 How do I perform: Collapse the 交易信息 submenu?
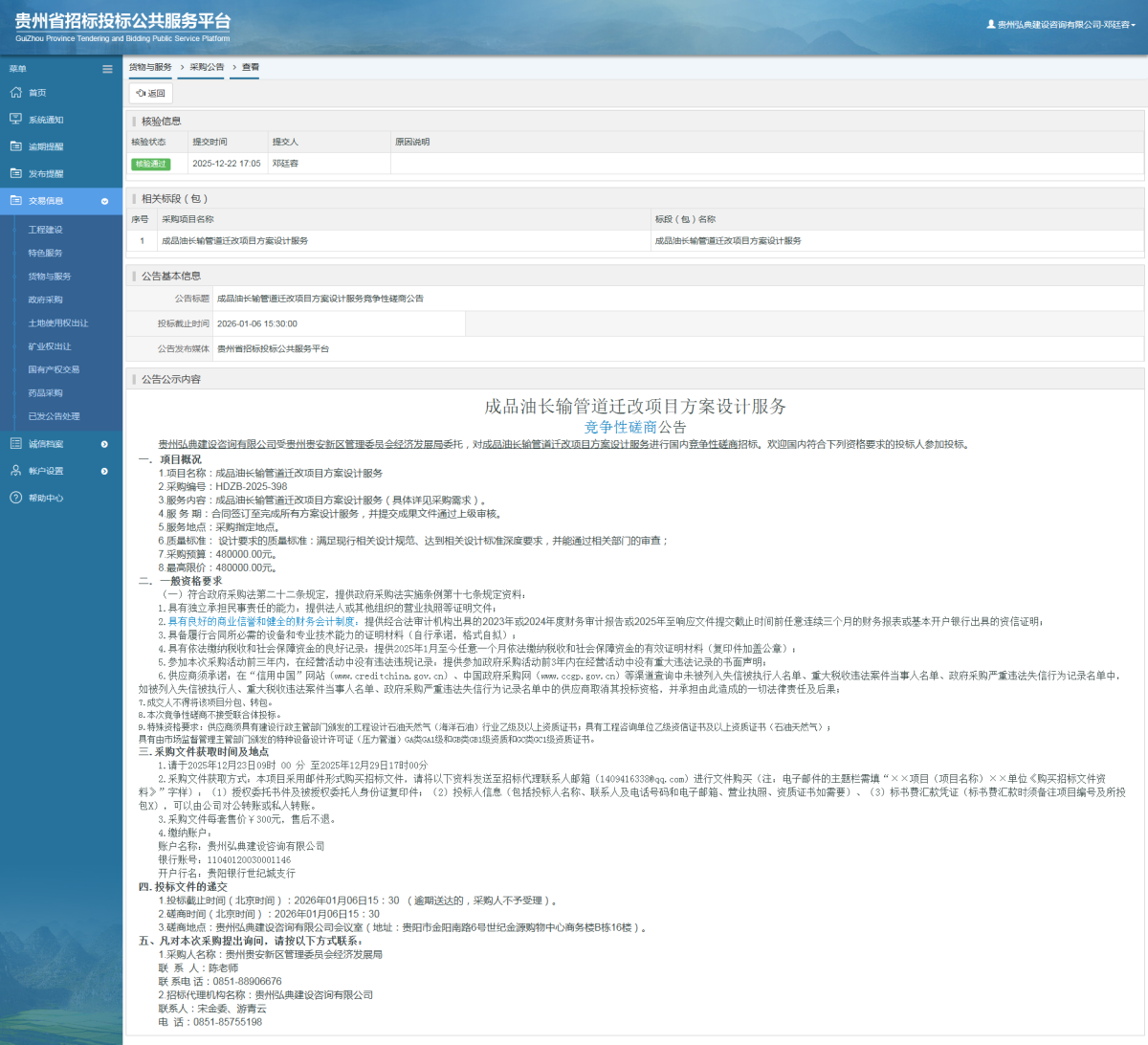pos(105,201)
